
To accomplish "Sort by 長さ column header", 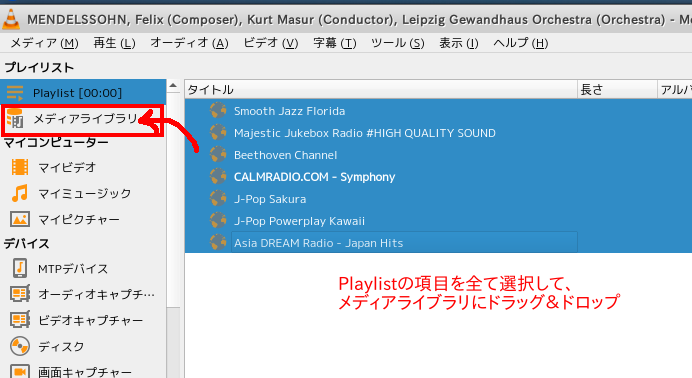I will point(617,90).
